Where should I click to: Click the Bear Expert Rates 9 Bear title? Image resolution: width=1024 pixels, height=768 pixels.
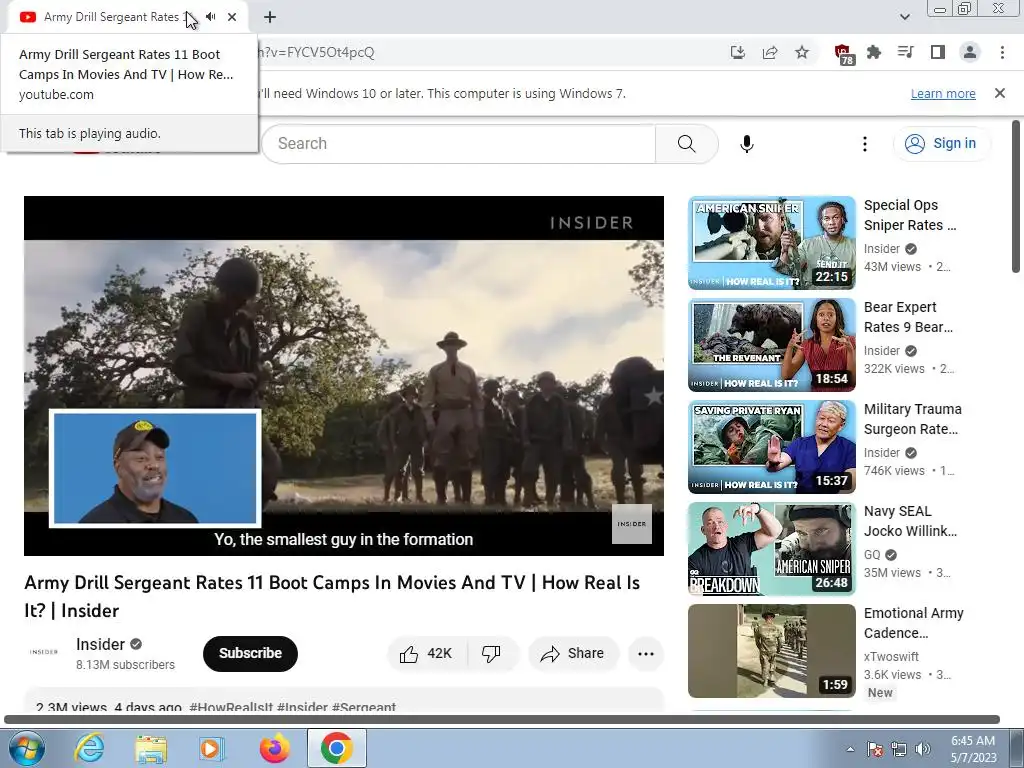pyautogui.click(x=908, y=317)
